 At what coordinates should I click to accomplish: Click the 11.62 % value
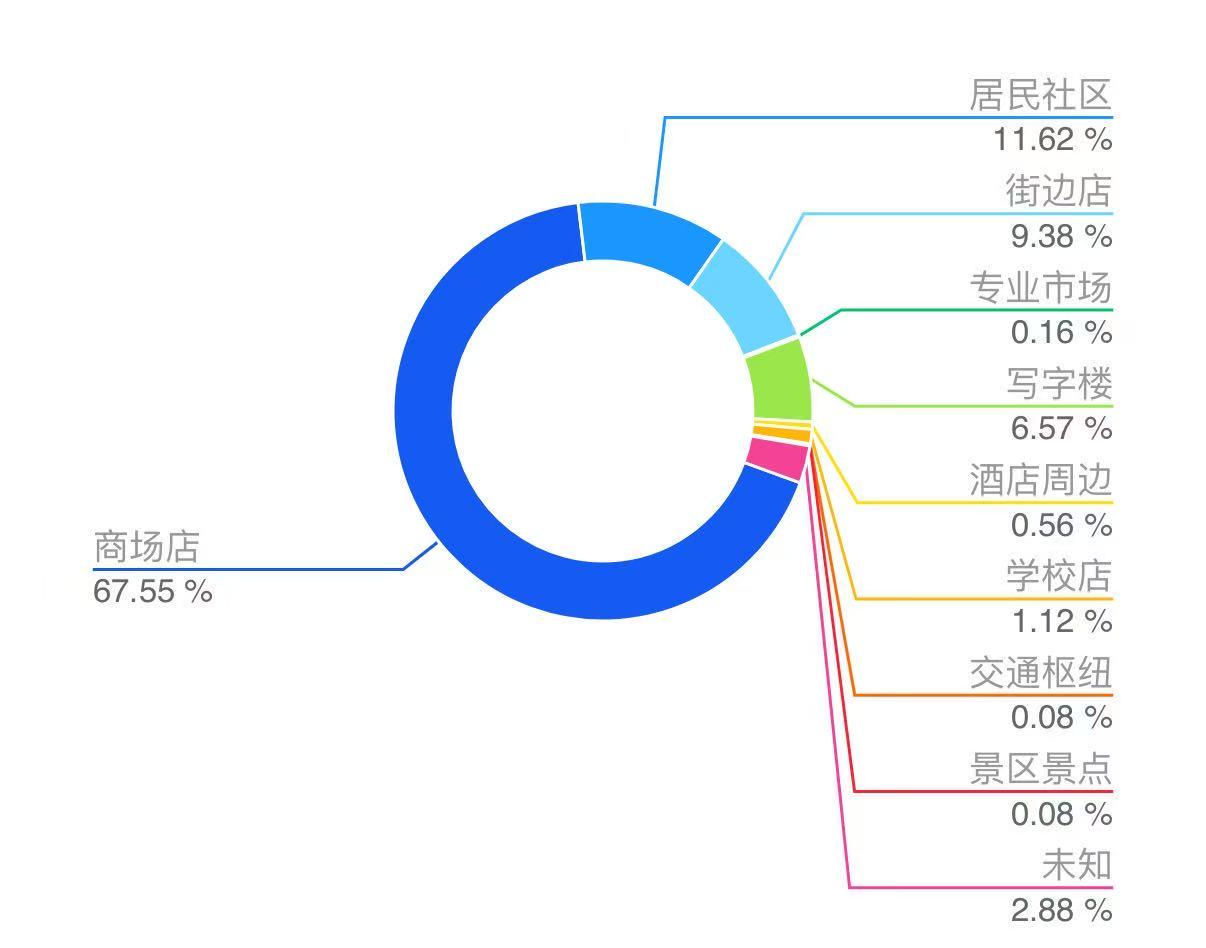coord(1052,139)
